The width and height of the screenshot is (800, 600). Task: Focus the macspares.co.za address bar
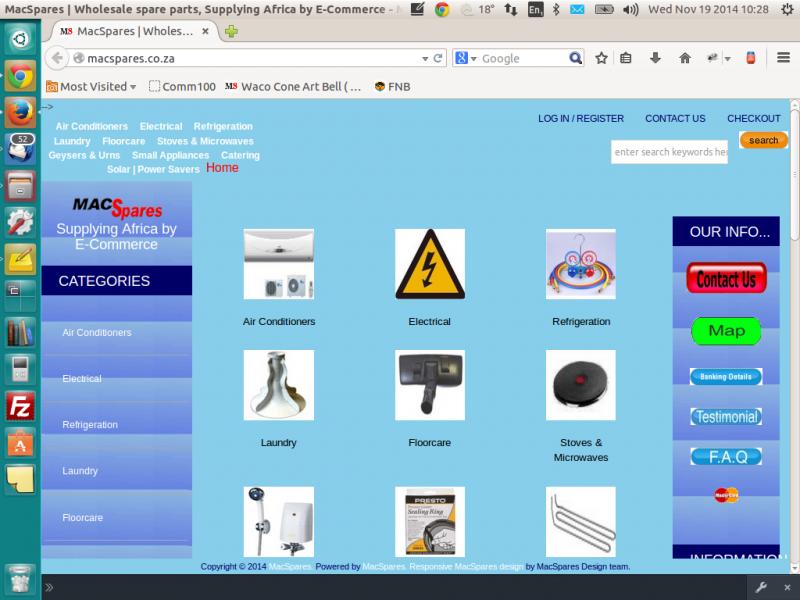(250, 58)
